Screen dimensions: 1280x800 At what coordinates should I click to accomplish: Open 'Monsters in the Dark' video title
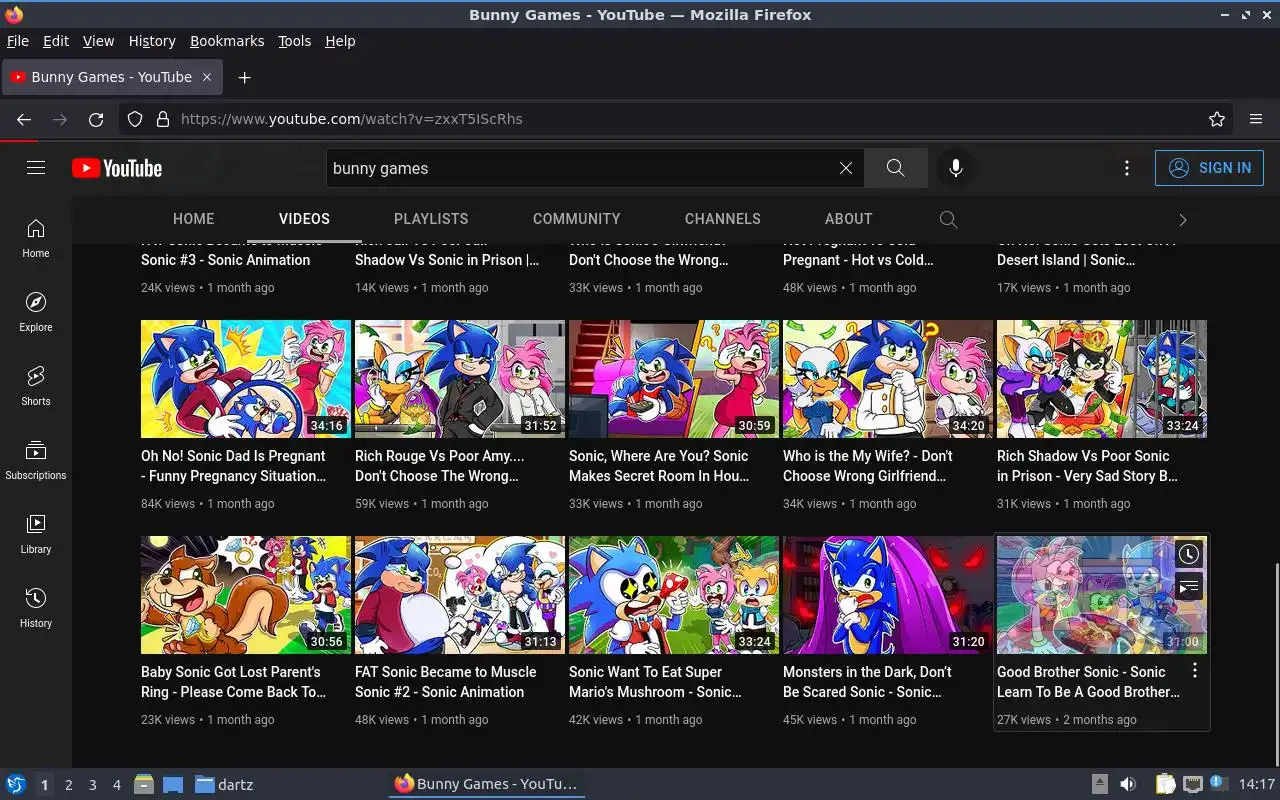(x=868, y=682)
